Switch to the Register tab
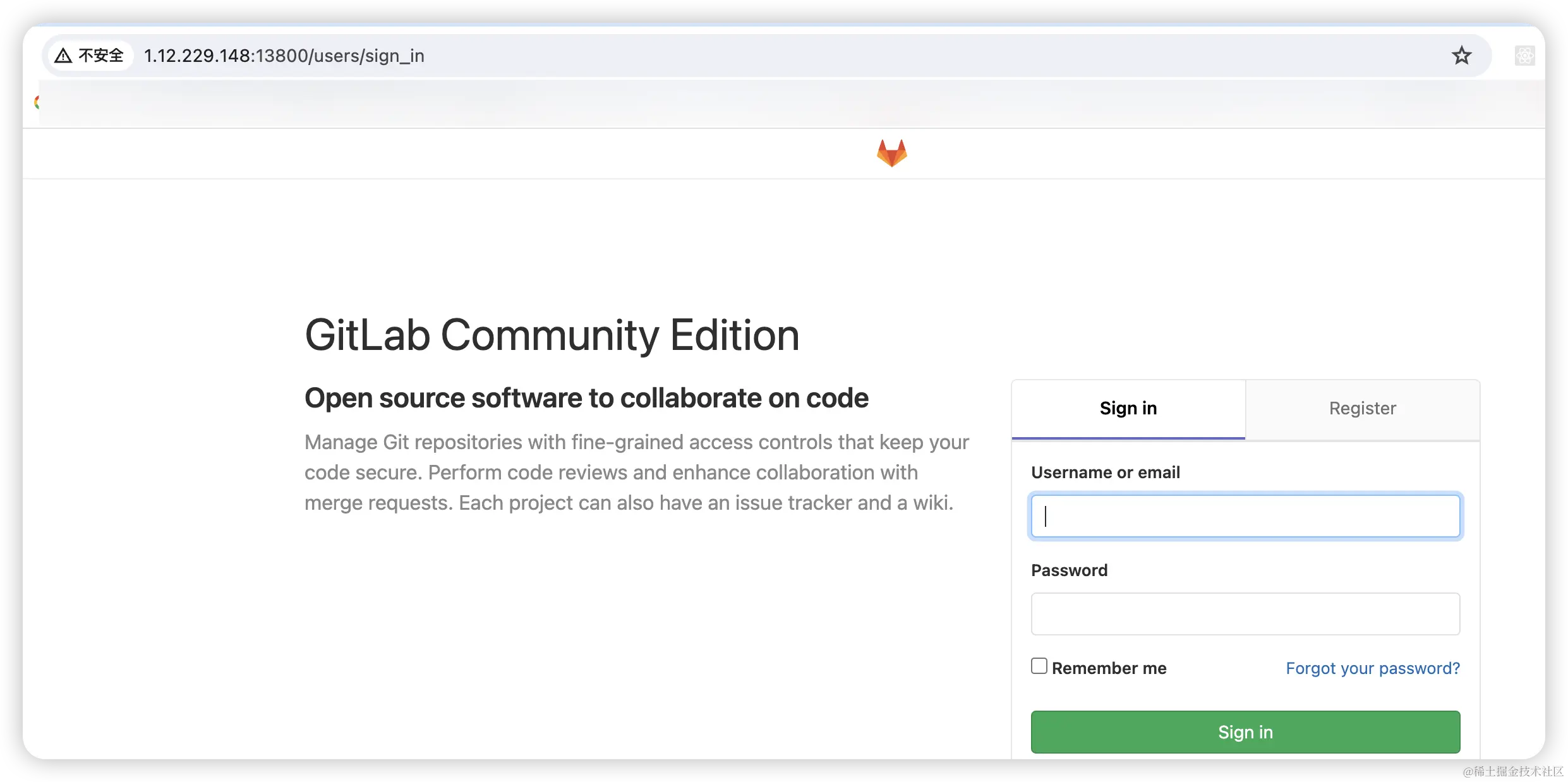 (1362, 409)
